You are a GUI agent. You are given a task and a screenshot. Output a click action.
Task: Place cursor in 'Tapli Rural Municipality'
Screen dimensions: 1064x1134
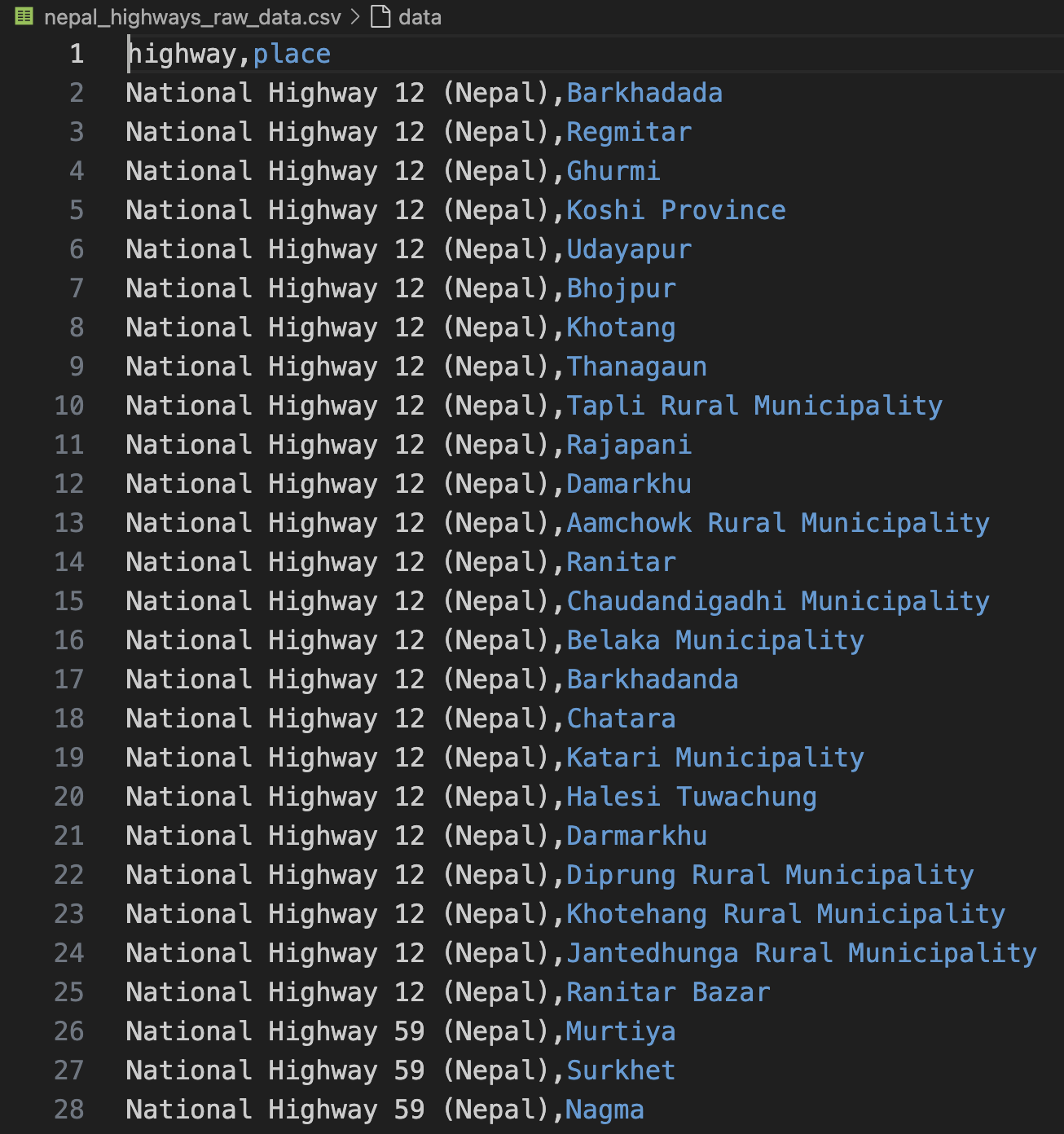point(754,406)
